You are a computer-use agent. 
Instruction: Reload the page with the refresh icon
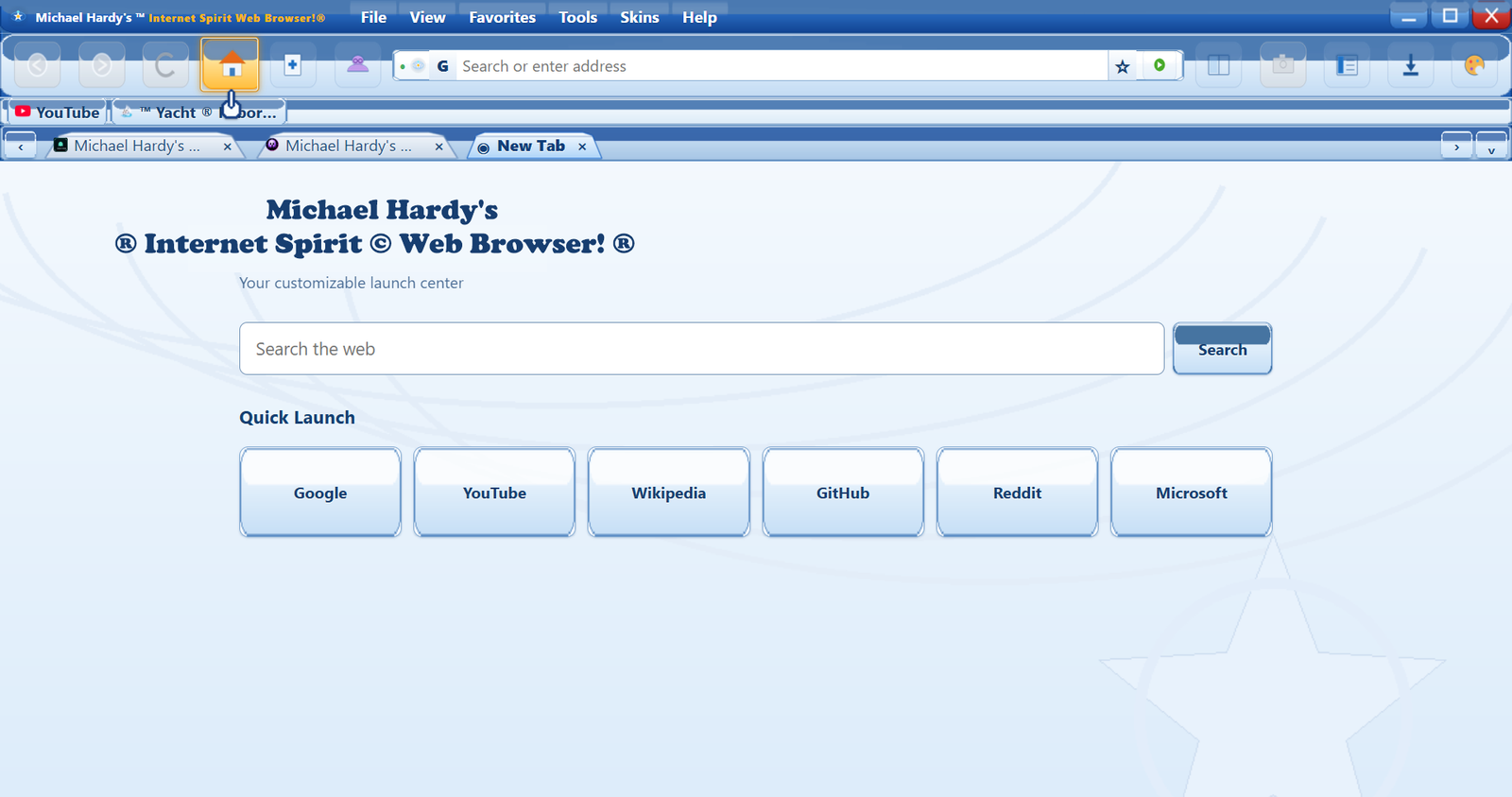(165, 65)
